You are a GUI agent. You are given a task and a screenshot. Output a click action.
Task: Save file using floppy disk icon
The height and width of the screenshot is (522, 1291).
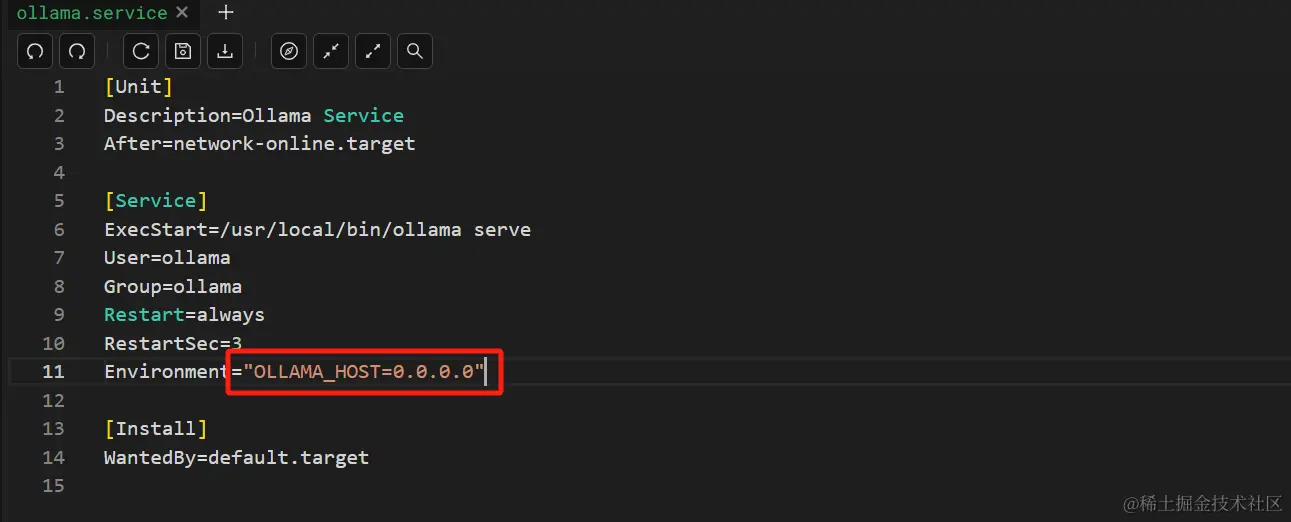click(183, 51)
